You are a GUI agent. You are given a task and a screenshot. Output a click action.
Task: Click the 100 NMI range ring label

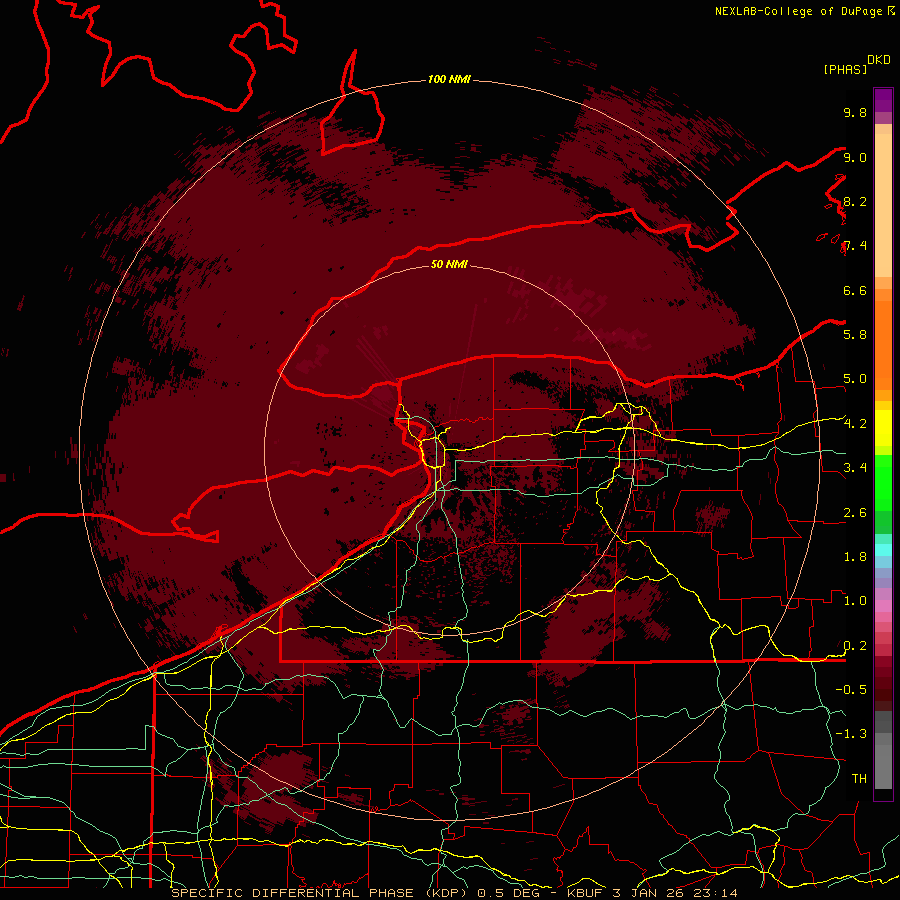[x=449, y=79]
